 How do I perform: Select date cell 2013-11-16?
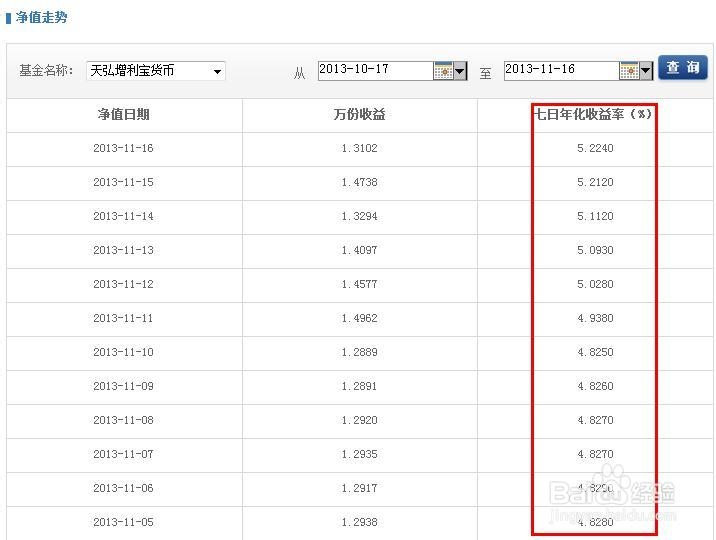[x=123, y=148]
